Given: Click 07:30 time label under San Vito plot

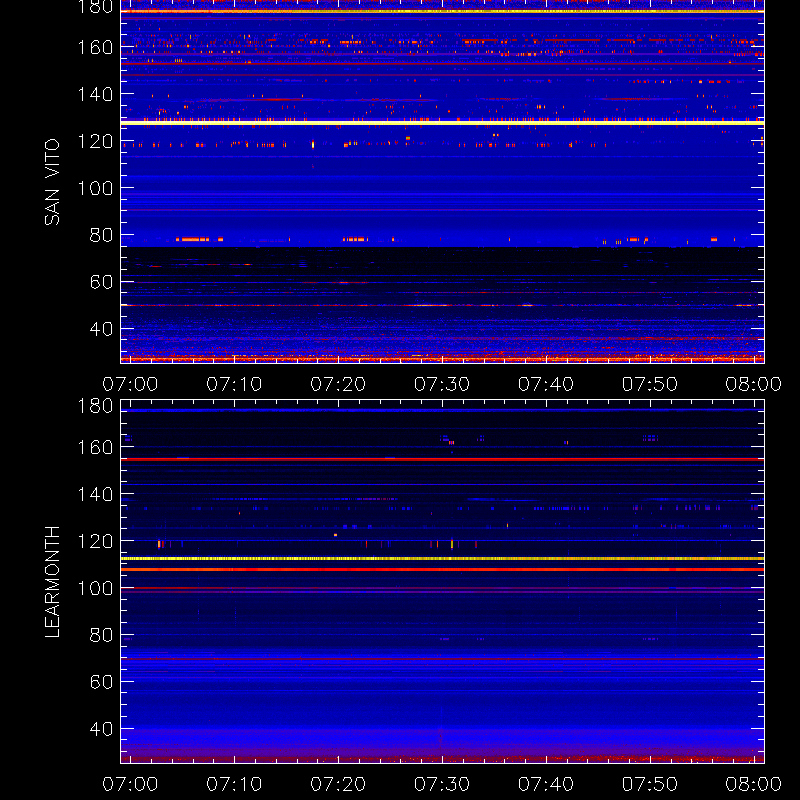Looking at the screenshot, I should click(x=442, y=384).
